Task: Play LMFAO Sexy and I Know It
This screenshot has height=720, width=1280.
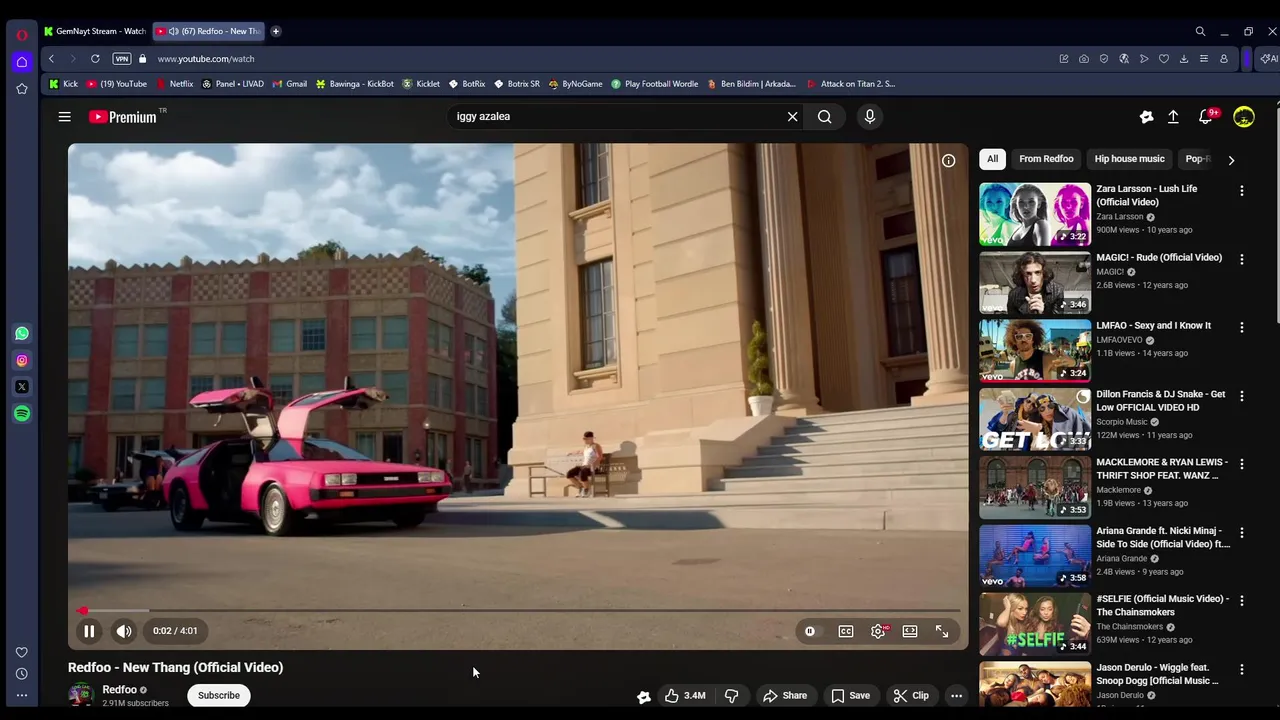Action: click(x=1035, y=350)
